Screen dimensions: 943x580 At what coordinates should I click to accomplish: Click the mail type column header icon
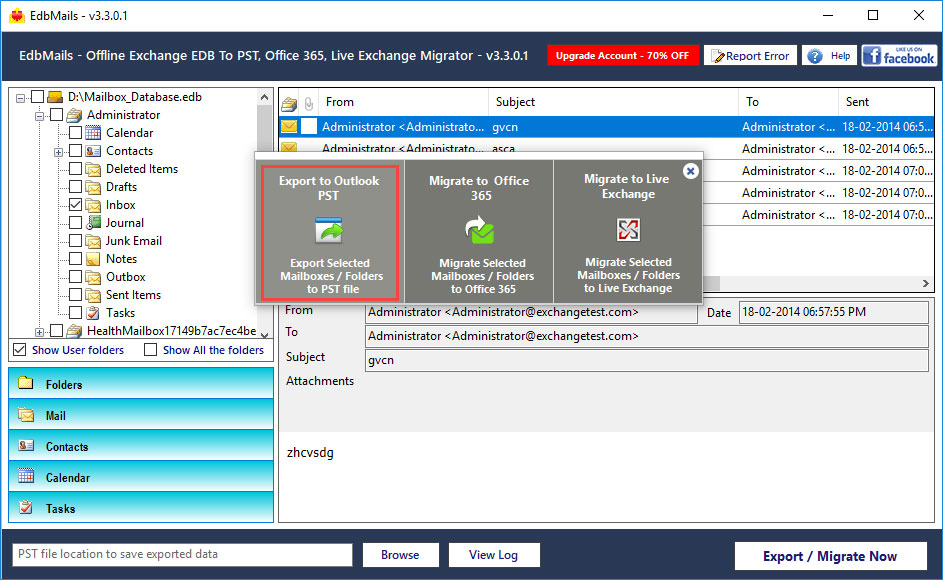pyautogui.click(x=289, y=103)
